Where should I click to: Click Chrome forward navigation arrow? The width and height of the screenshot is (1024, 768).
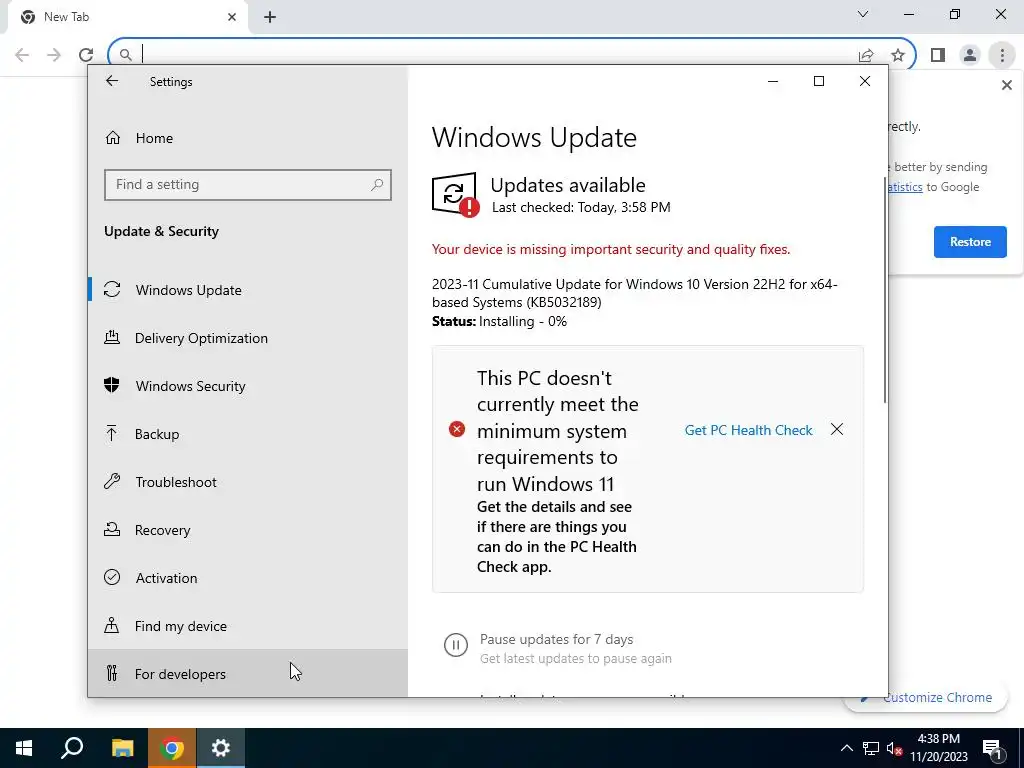pyautogui.click(x=54, y=55)
